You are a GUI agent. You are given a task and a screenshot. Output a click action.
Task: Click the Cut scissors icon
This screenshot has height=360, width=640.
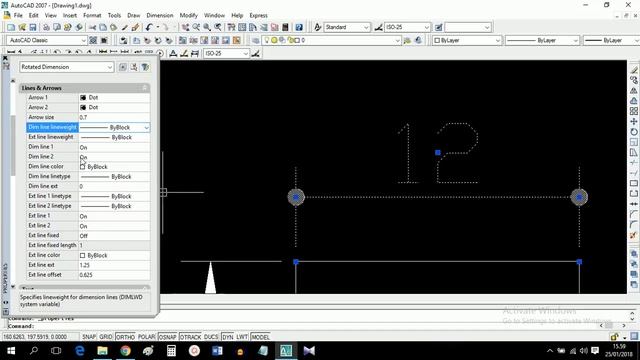92,27
